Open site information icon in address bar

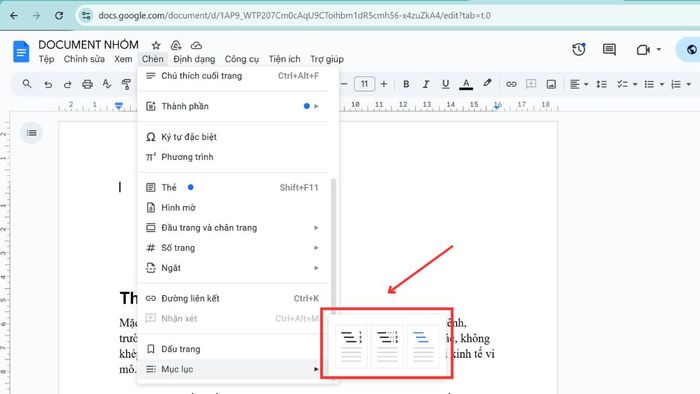[x=86, y=16]
